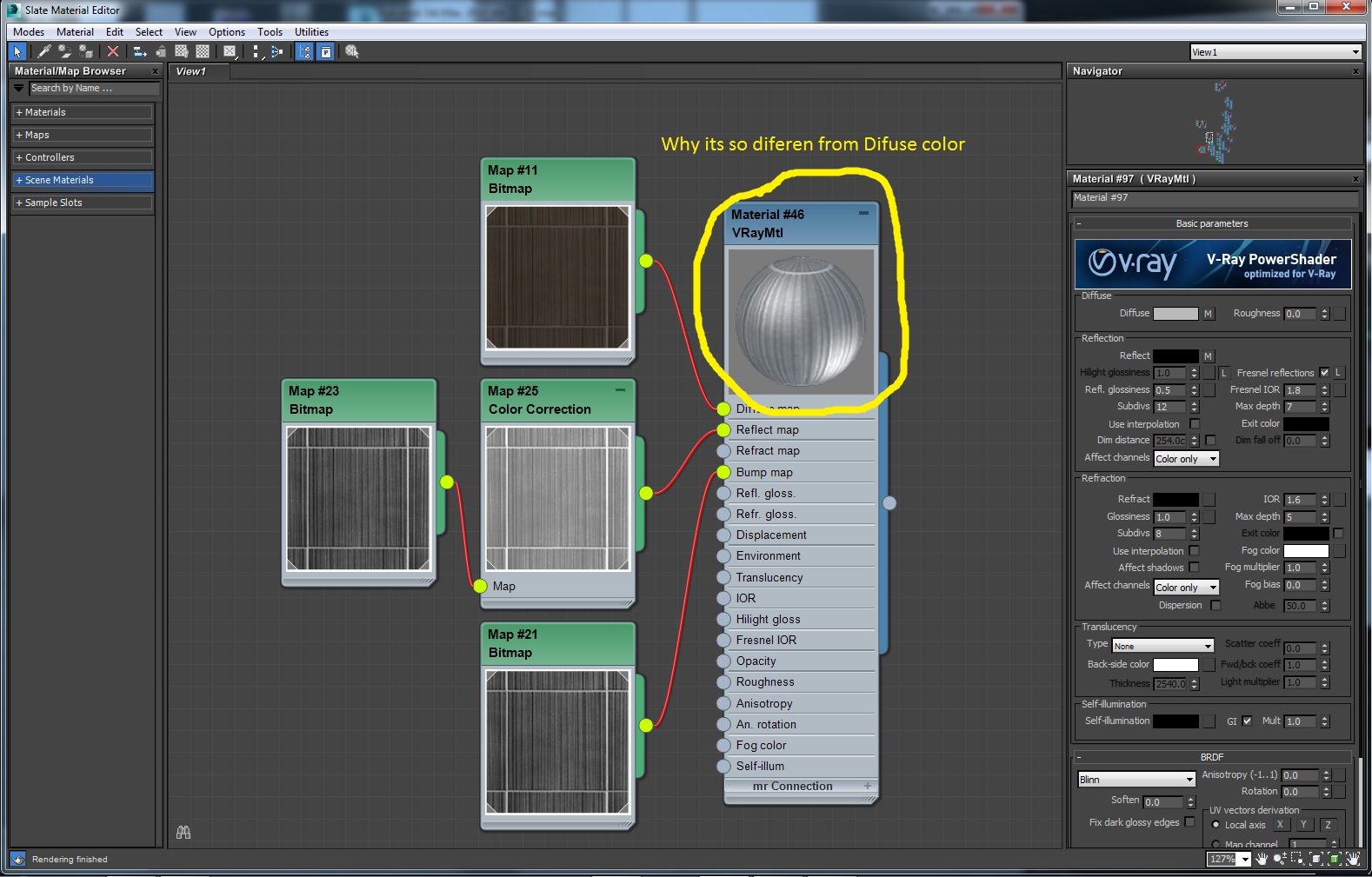
Task: Click Assign Material to Selection icon
Action: tap(85, 52)
